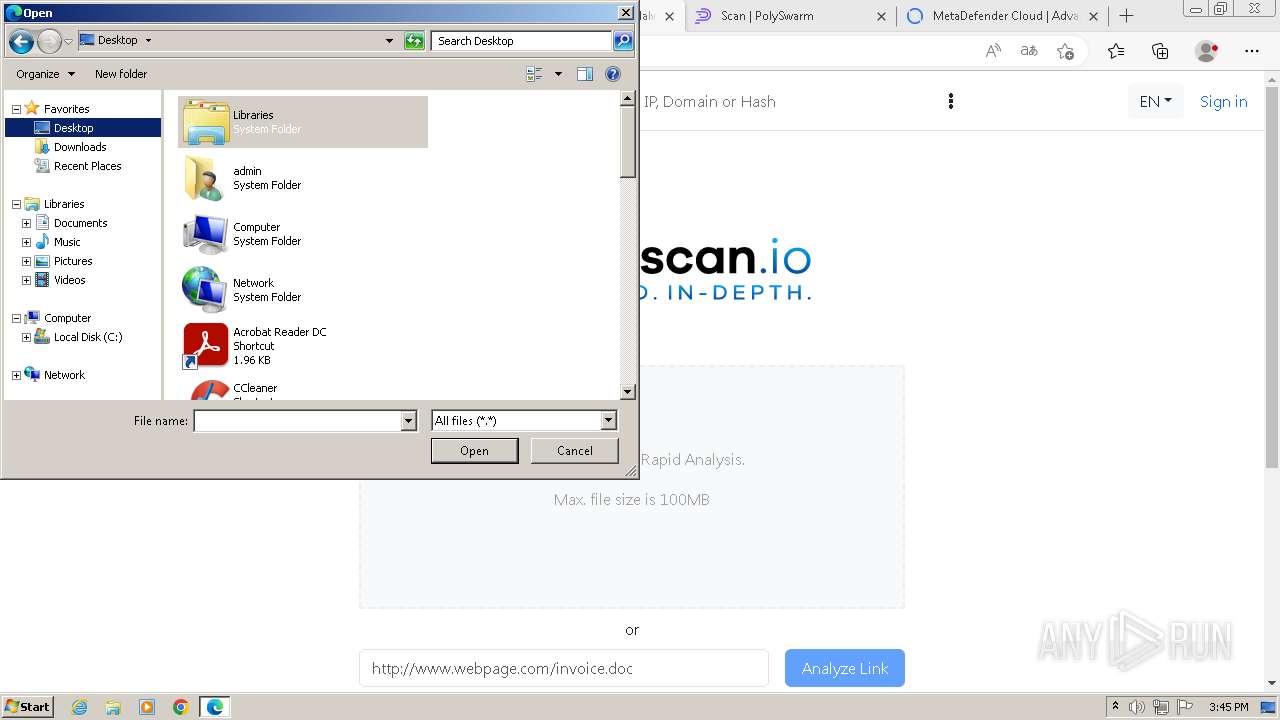Screen dimensions: 1280x720
Task: Click the taskbar clock showing 3:45 PM
Action: coord(1228,707)
